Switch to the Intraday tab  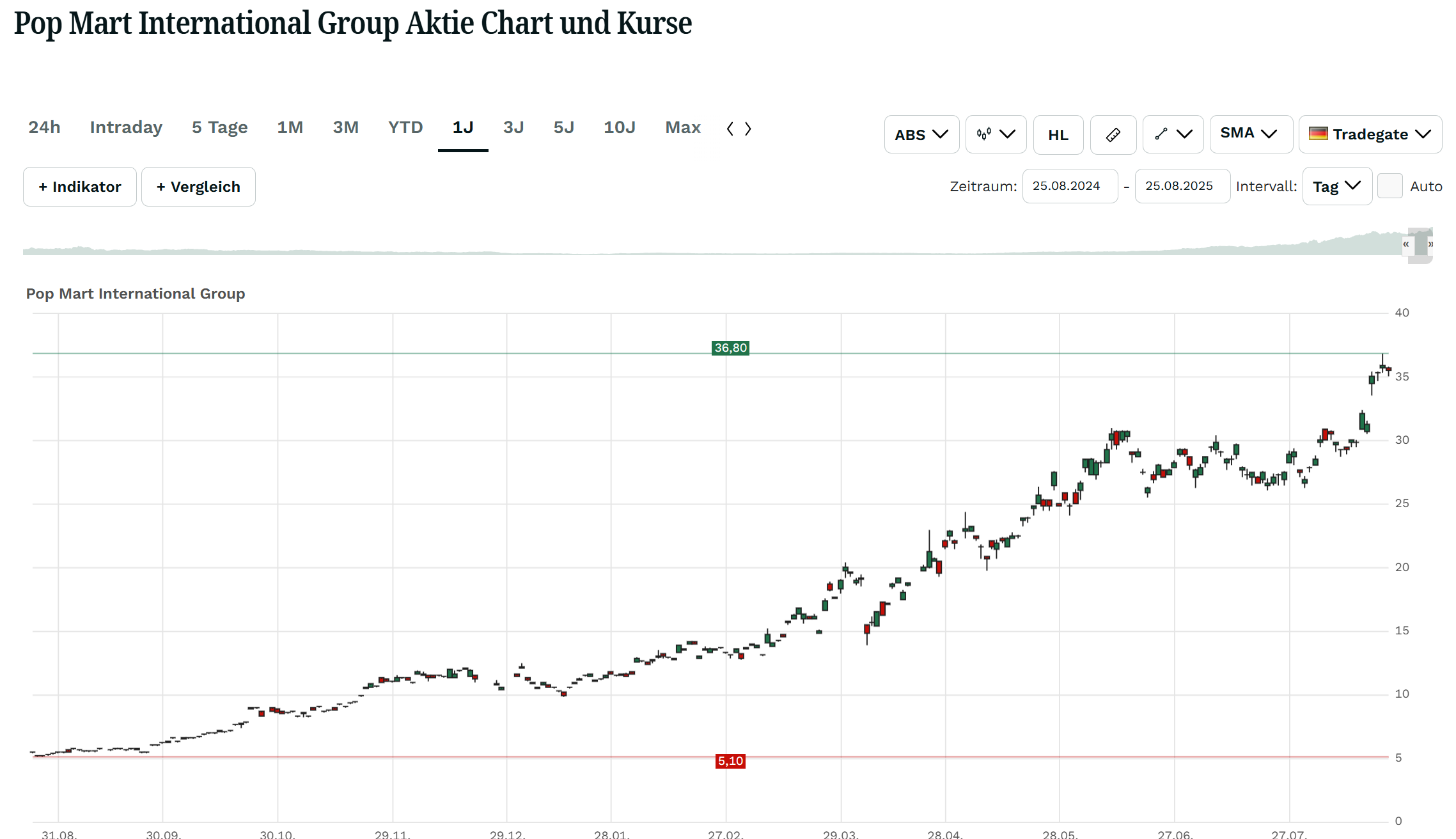(x=126, y=127)
